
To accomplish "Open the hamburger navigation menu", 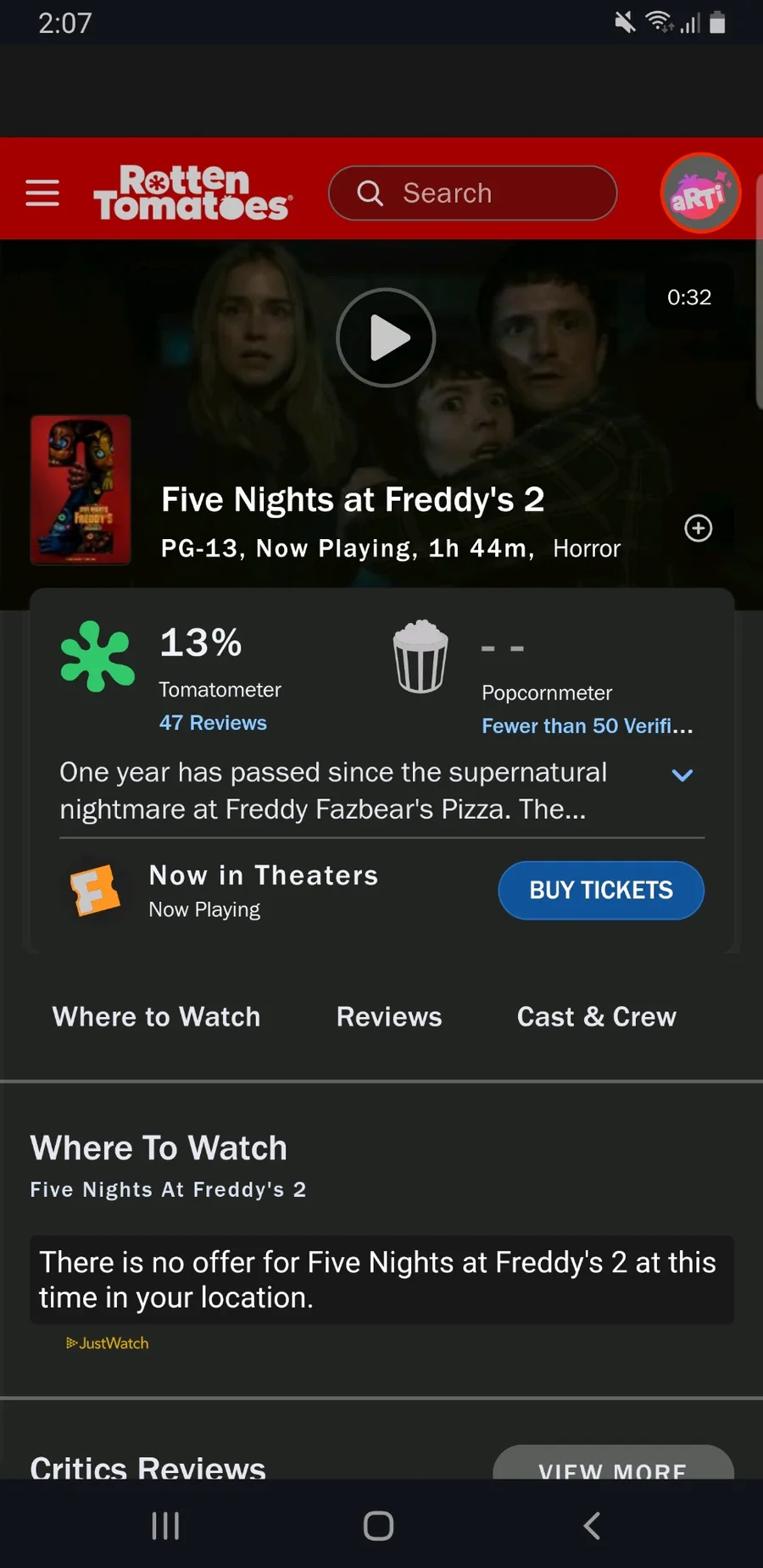I will 42,193.
